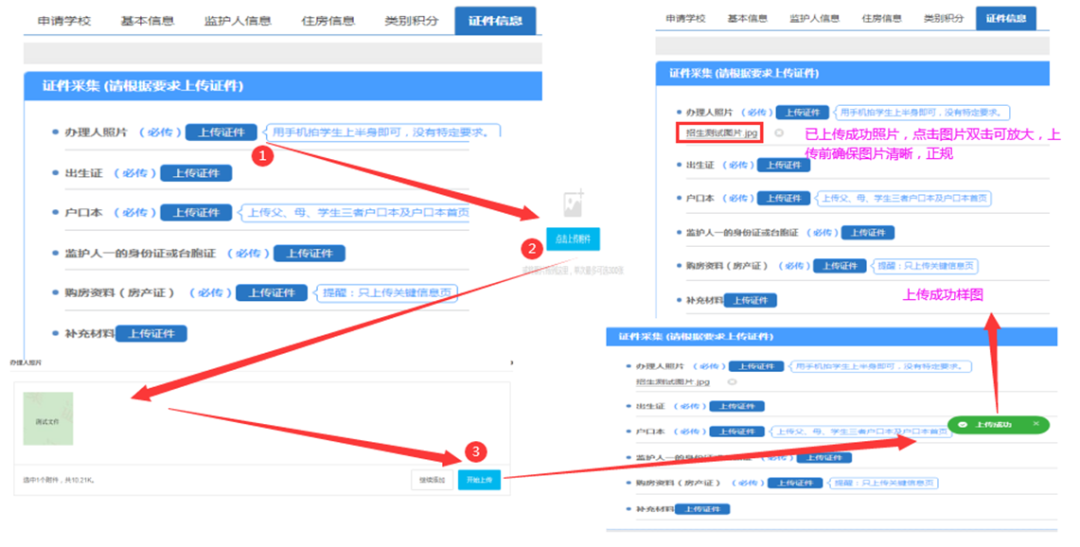This screenshot has height=547, width=1080.
Task: Click 上传证件 for 购房资料 in the pink-annotated form
Action: click(840, 266)
